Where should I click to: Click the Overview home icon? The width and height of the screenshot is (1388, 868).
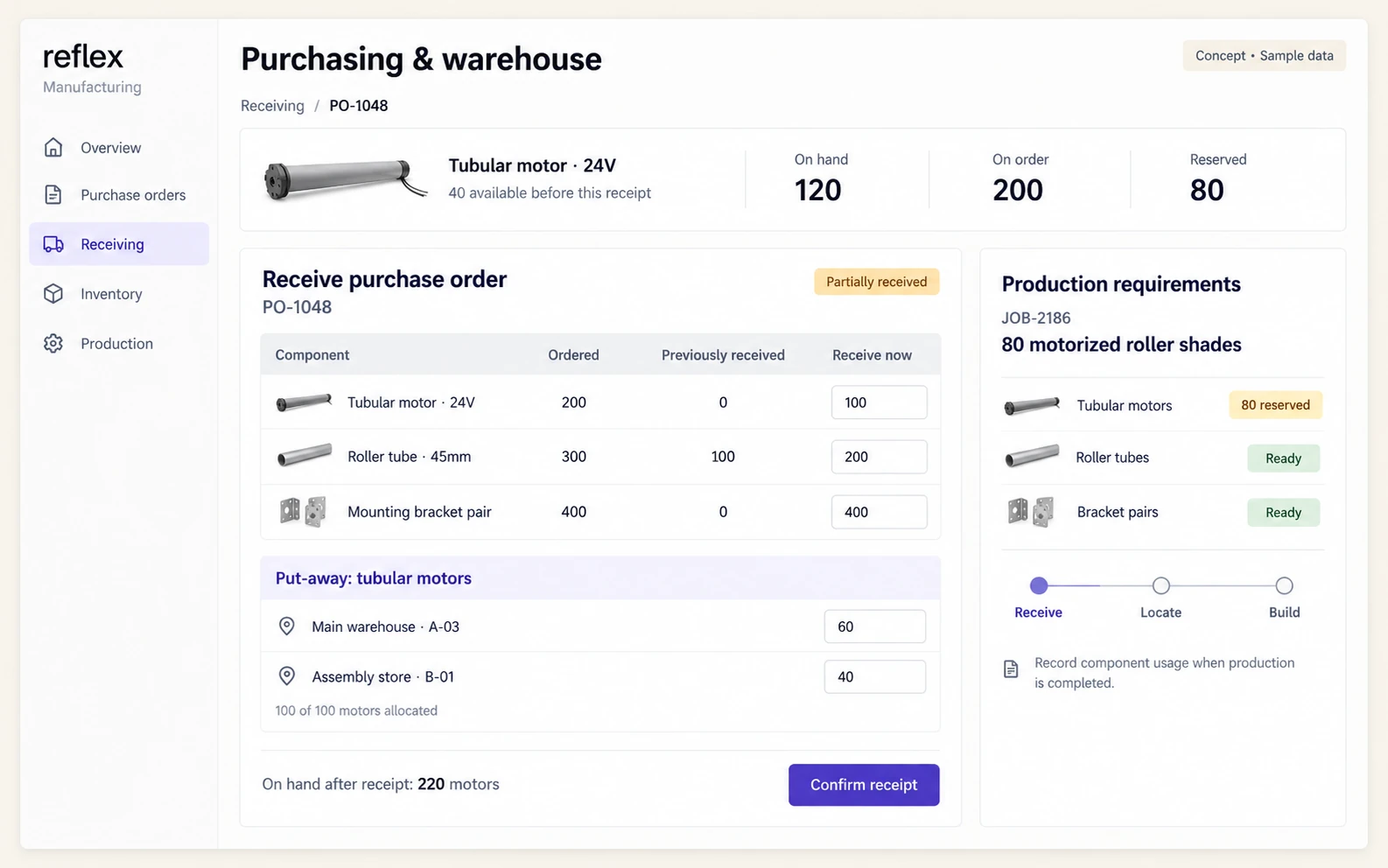pyautogui.click(x=53, y=147)
